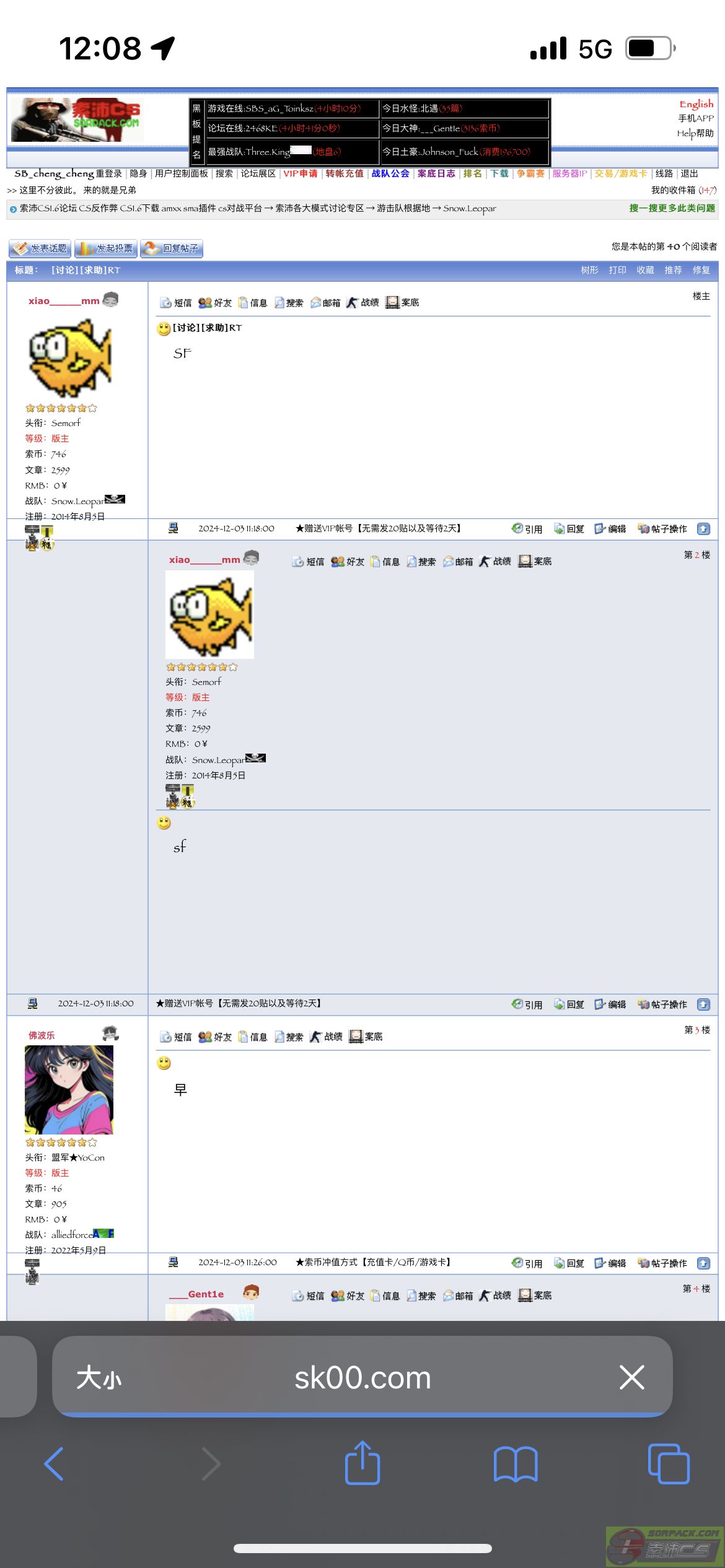Click 佛波乐 anime avatar thumbnail

click(x=69, y=1089)
